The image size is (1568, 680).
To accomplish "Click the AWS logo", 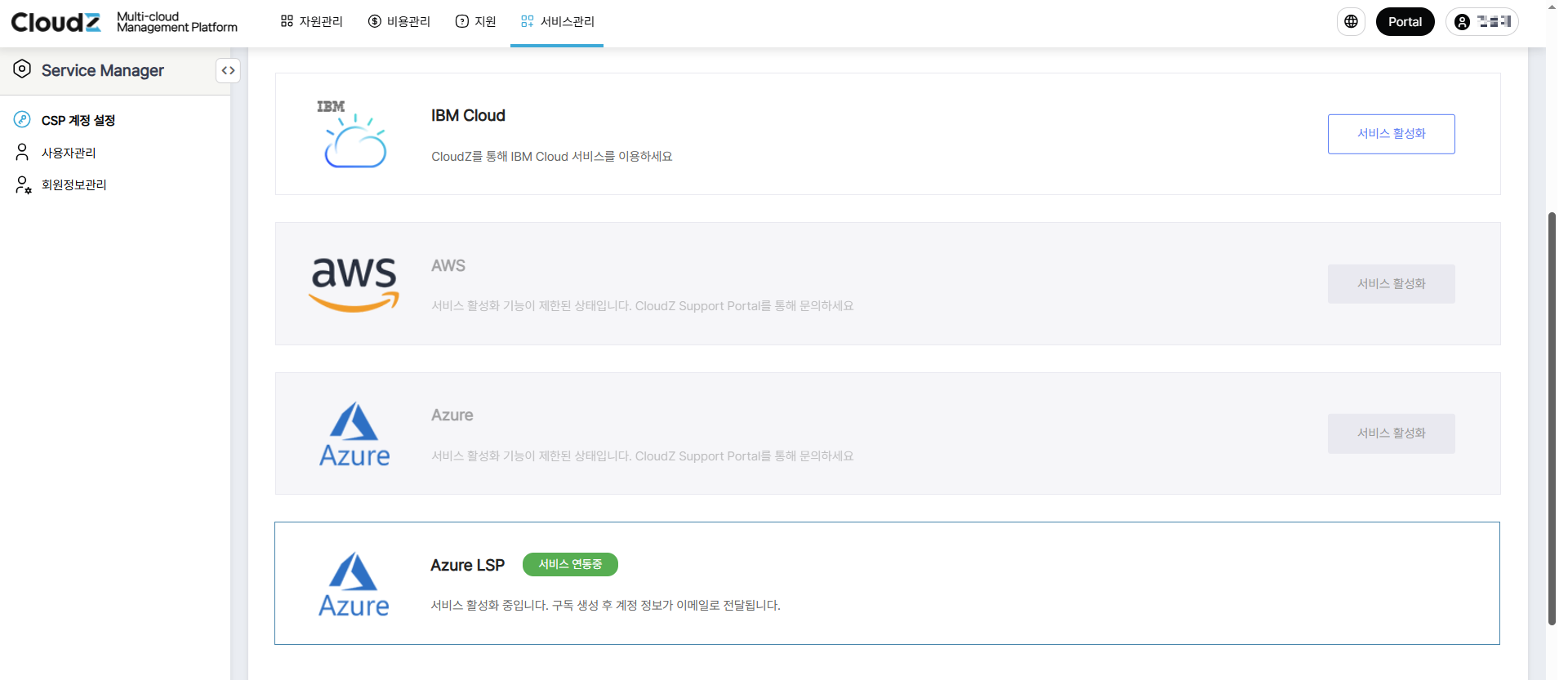I will pyautogui.click(x=354, y=284).
